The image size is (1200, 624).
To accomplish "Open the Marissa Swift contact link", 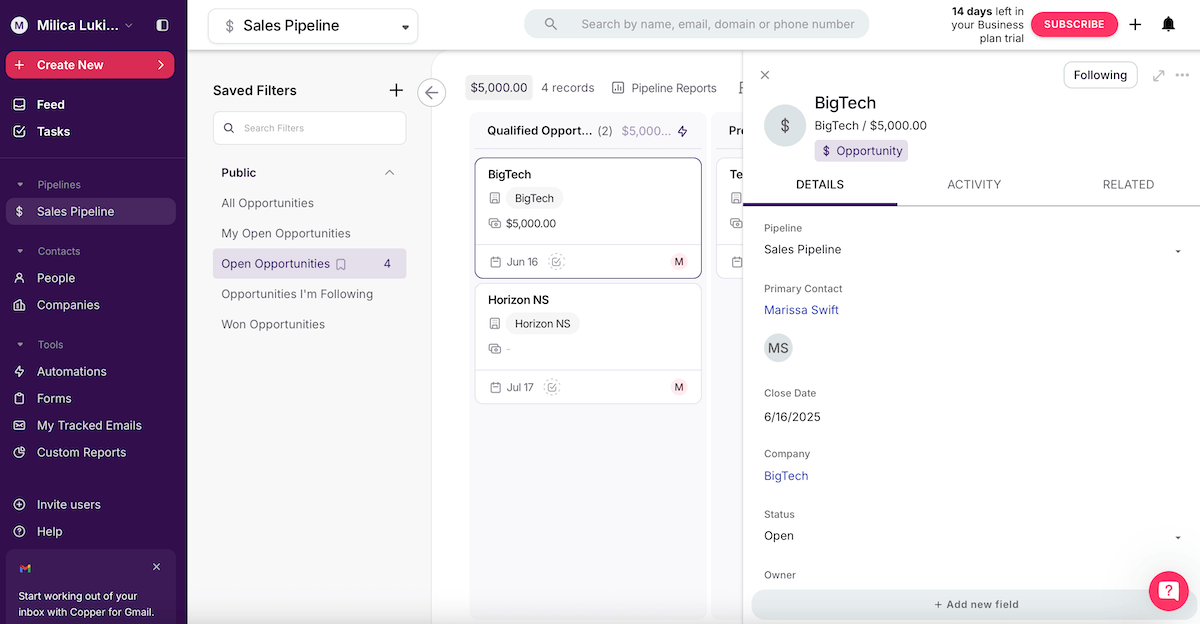I will [x=801, y=310].
